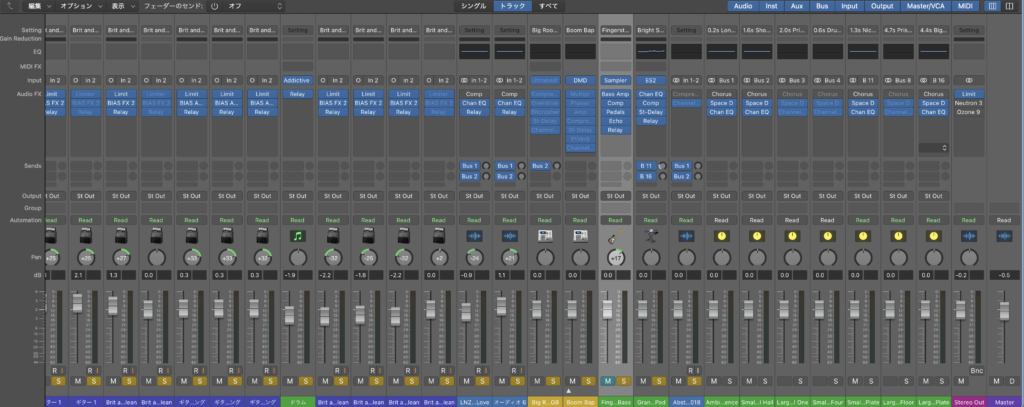
Task: Click the Big Room drum machine icon
Action: [544, 235]
